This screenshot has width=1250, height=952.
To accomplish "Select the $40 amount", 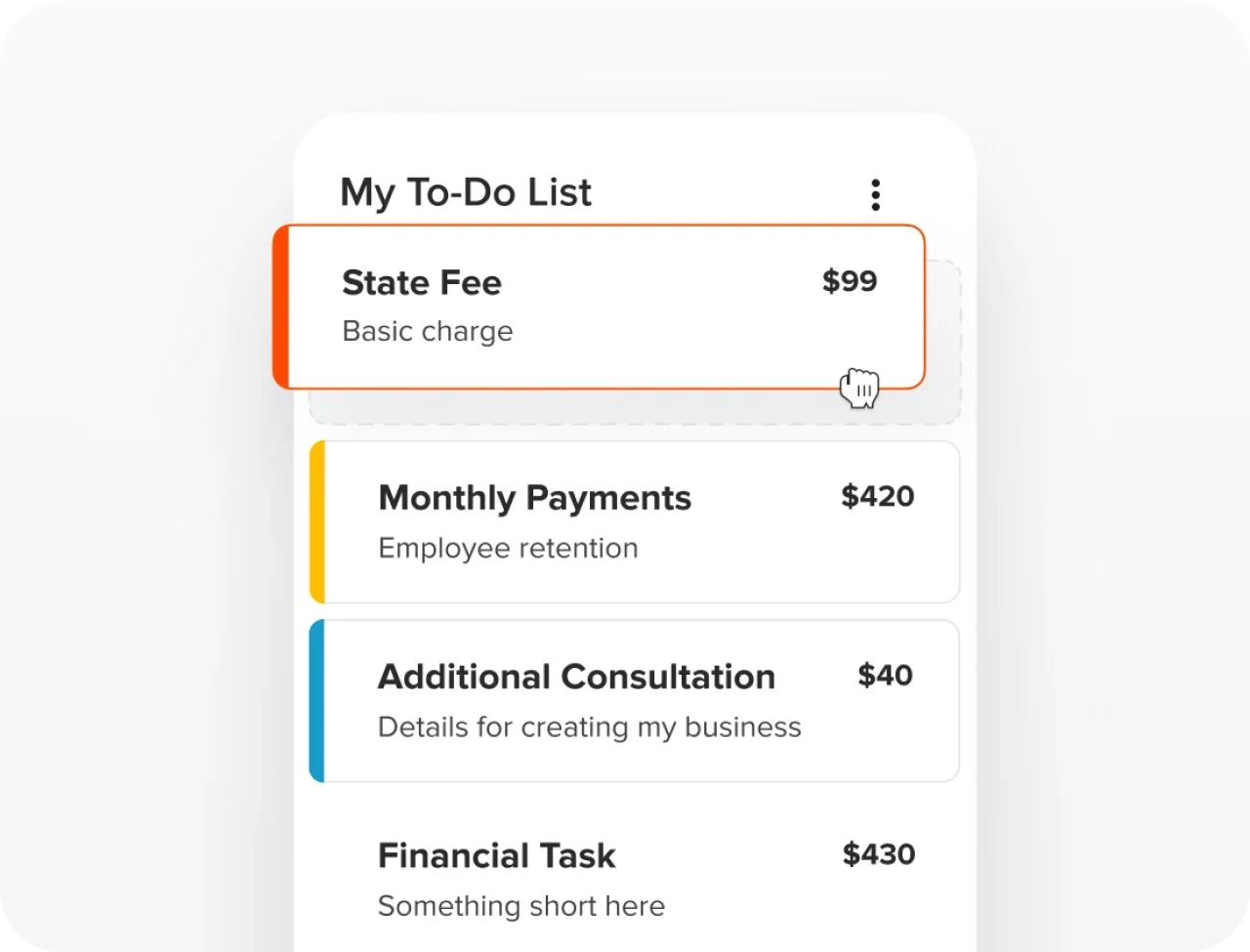I will 885,675.
